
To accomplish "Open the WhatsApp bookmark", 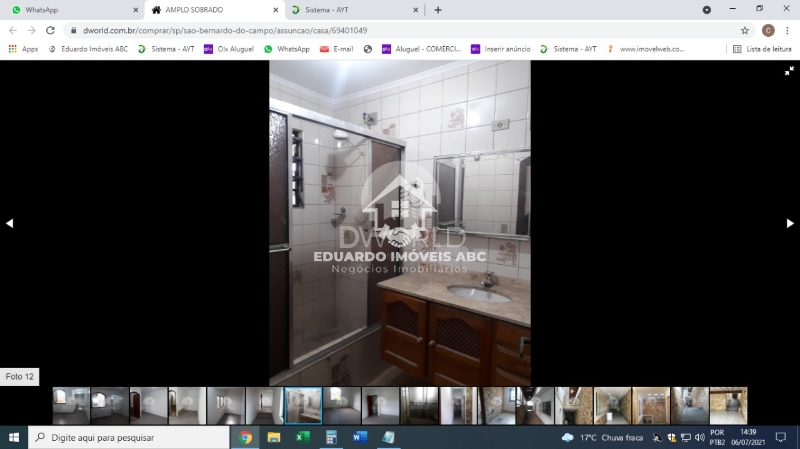I will click(287, 49).
